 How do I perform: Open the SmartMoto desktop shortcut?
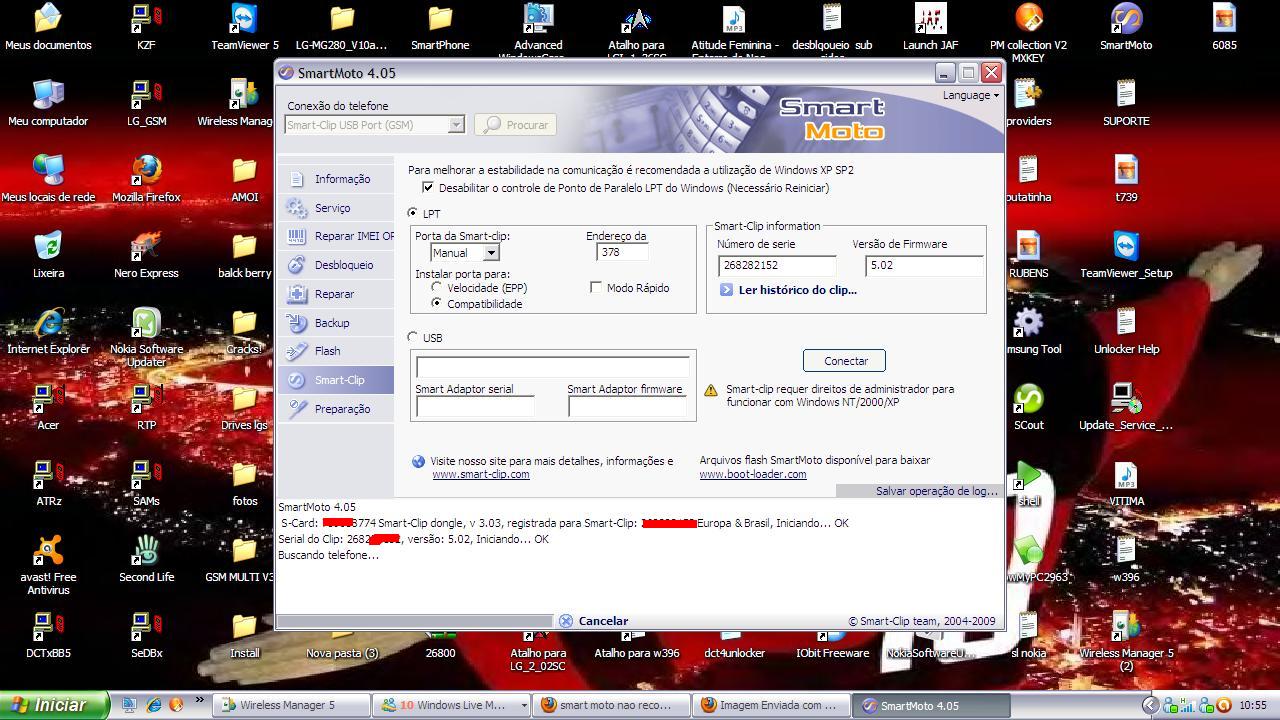(x=1126, y=27)
